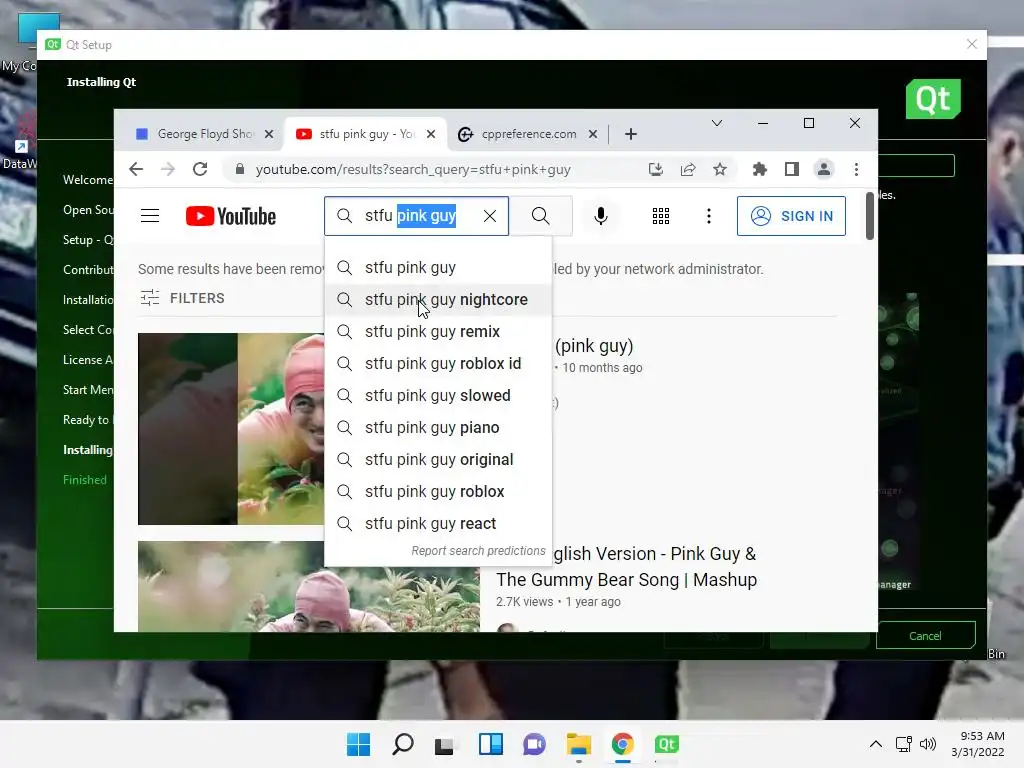The height and width of the screenshot is (768, 1024).
Task: Bookmark this page with star
Action: (720, 170)
